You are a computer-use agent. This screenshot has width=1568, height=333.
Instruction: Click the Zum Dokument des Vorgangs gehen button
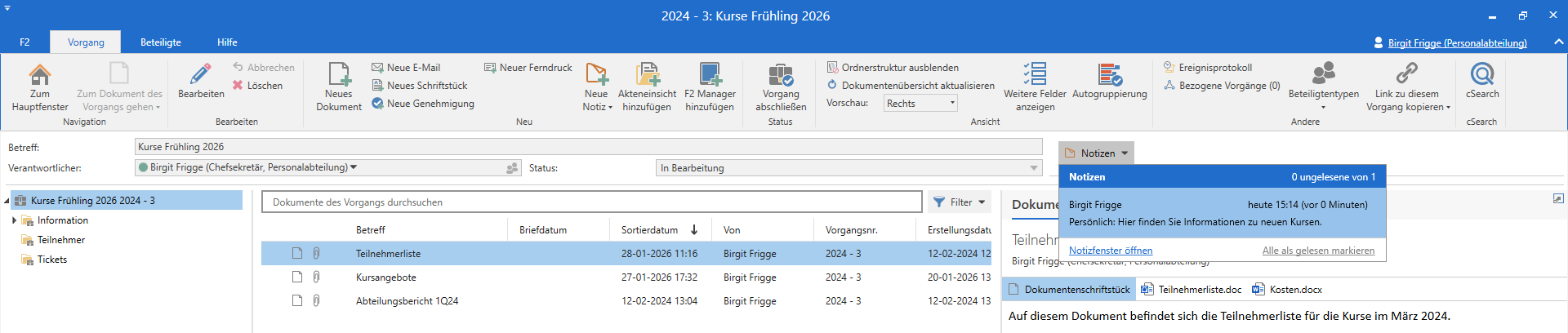tap(119, 87)
